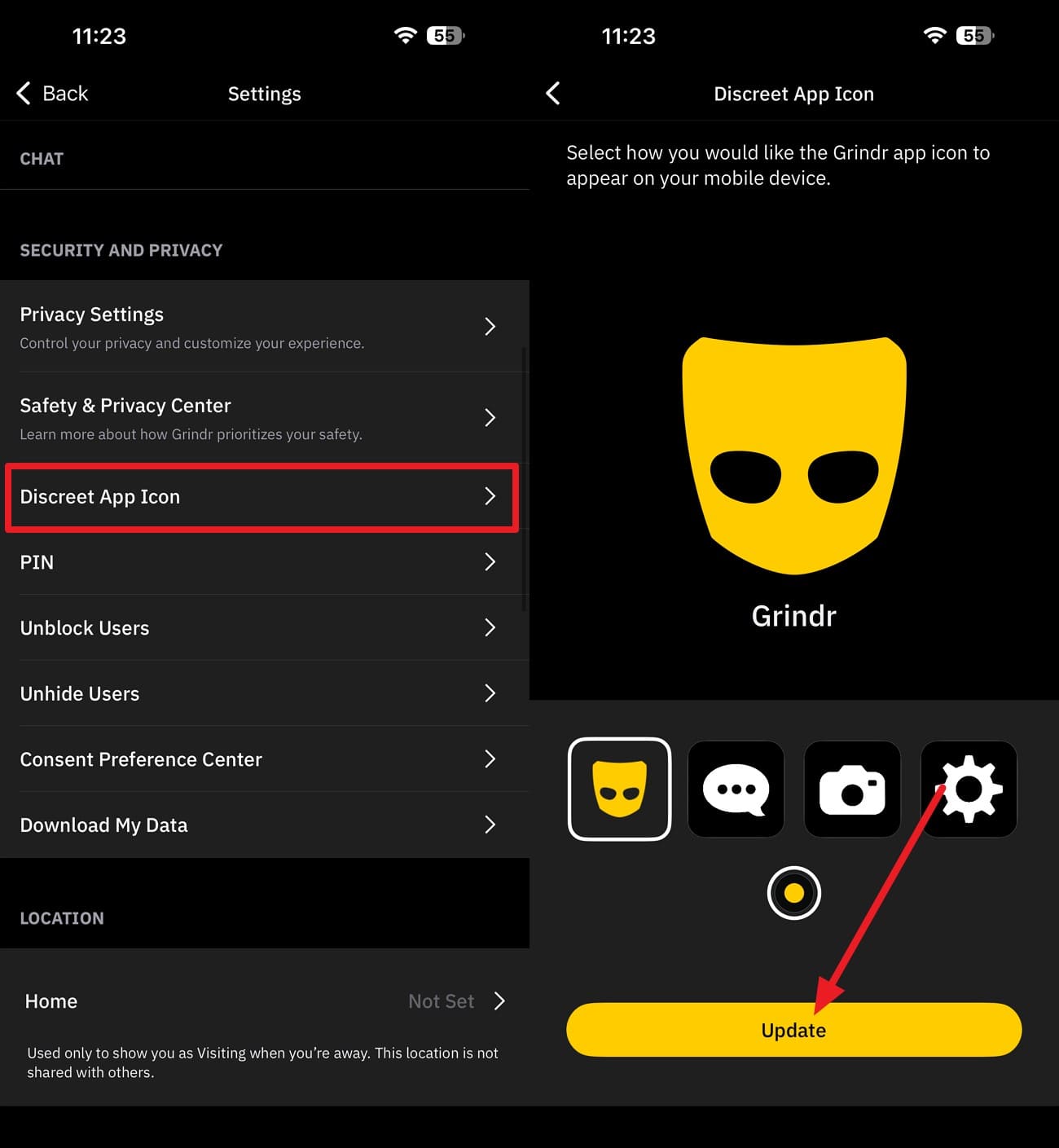Tap the SECURITY AND PRIVACY header
The height and width of the screenshot is (1148, 1059).
point(121,250)
